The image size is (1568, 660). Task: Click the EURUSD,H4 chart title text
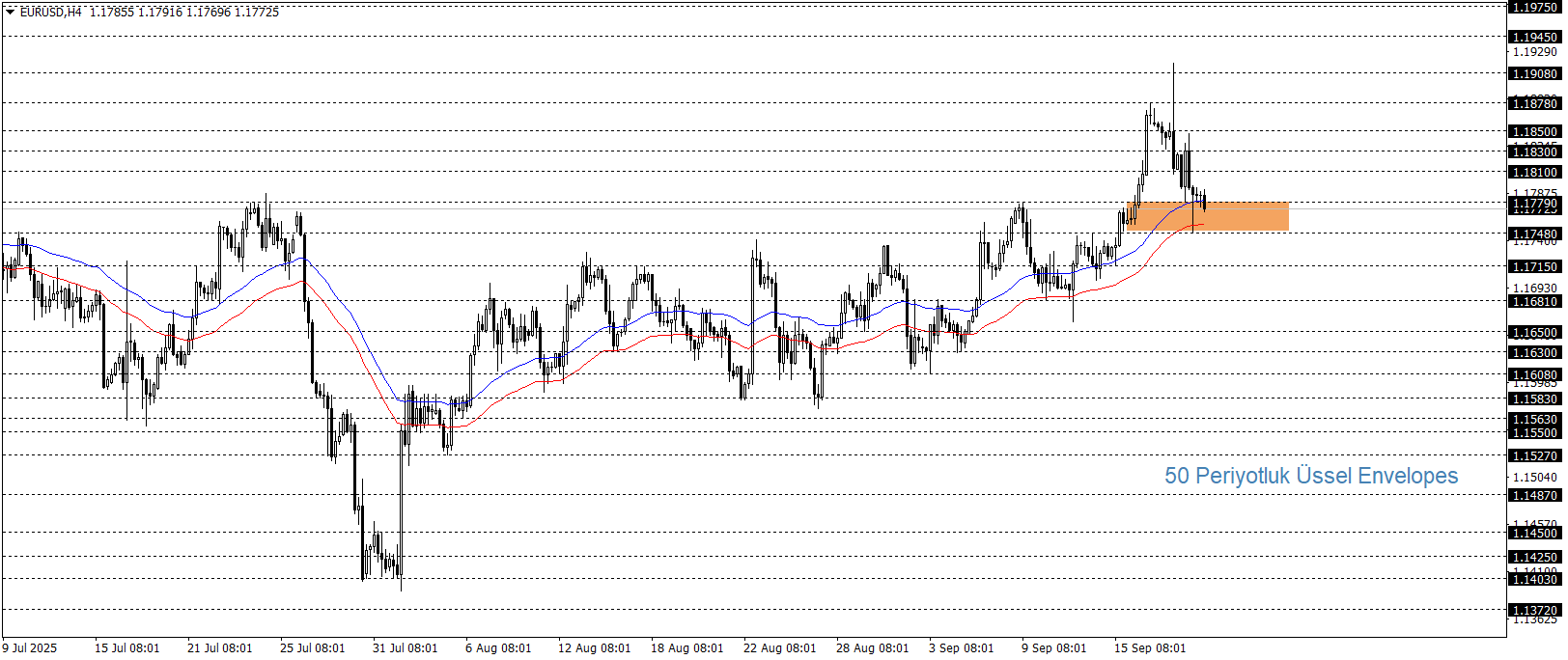50,13
